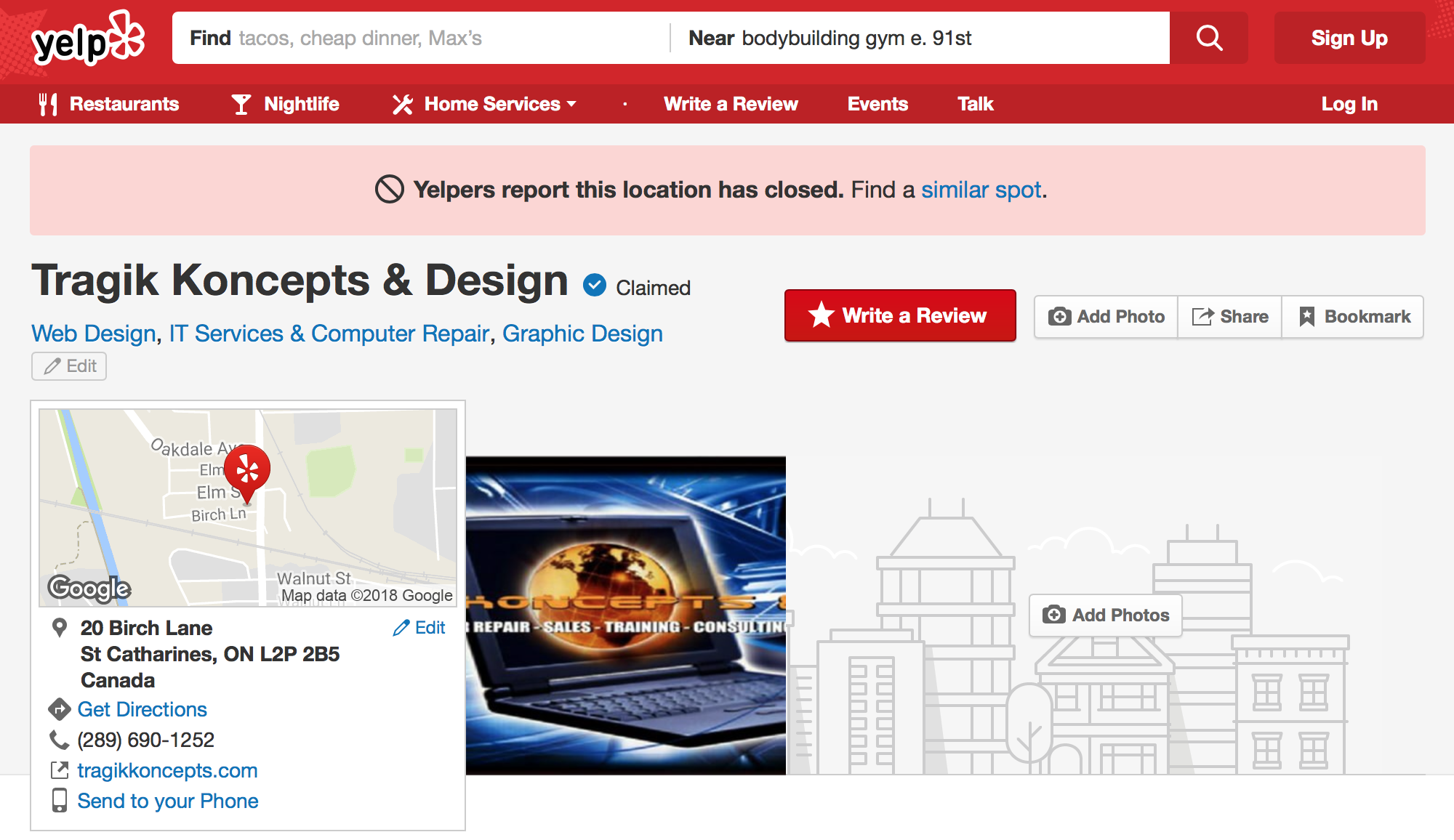This screenshot has width=1454, height=840.
Task: Click the Bookmark ribbon icon
Action: (1306, 317)
